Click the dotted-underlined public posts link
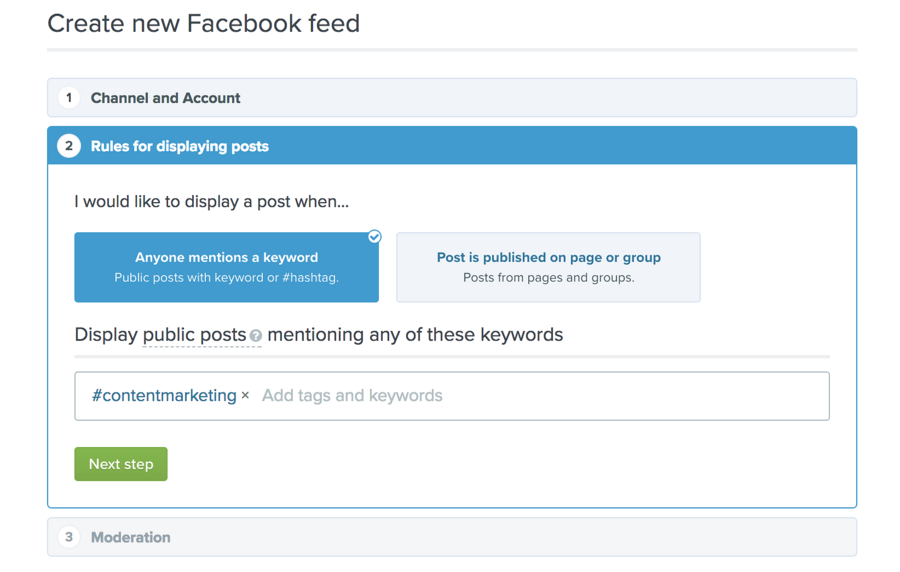900x572 pixels. click(x=195, y=335)
